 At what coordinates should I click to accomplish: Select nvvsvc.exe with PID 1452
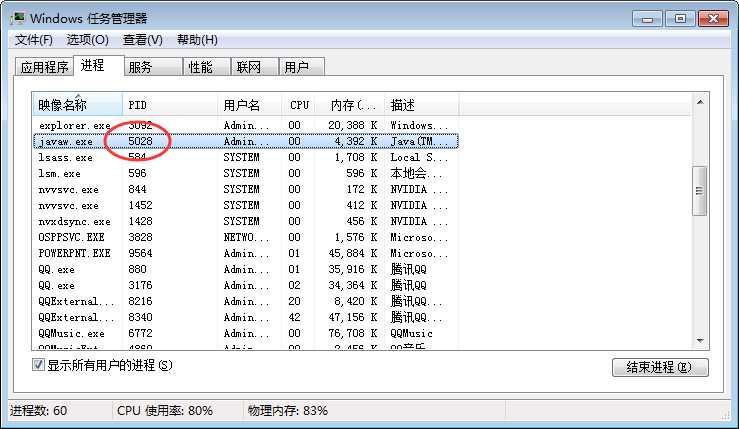pyautogui.click(x=246, y=206)
